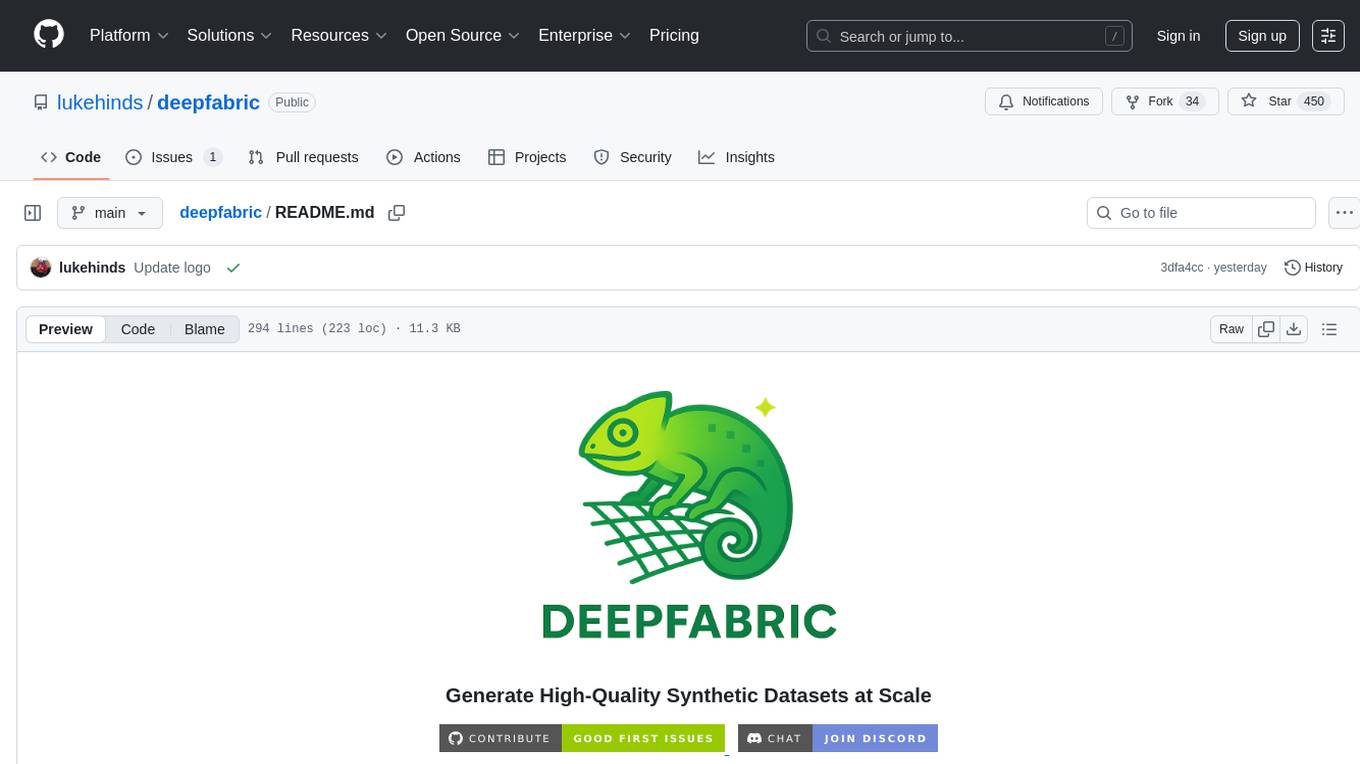Open the Raw file view
Screen dimensions: 1360x764
point(1231,329)
